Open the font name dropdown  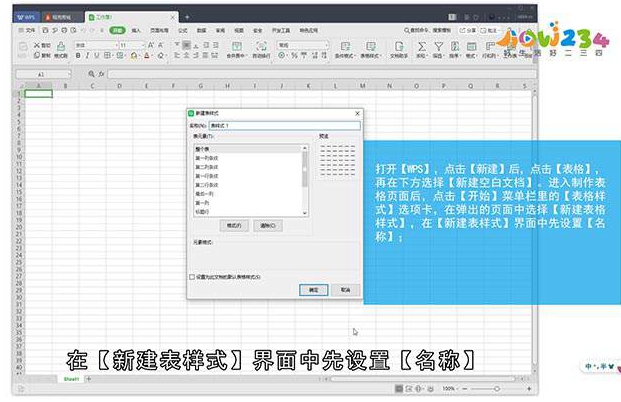click(x=116, y=45)
